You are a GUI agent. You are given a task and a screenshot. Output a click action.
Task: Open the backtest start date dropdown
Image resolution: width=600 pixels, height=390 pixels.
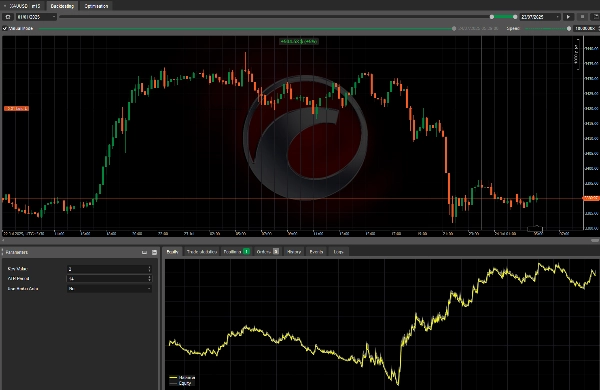pyautogui.click(x=36, y=17)
